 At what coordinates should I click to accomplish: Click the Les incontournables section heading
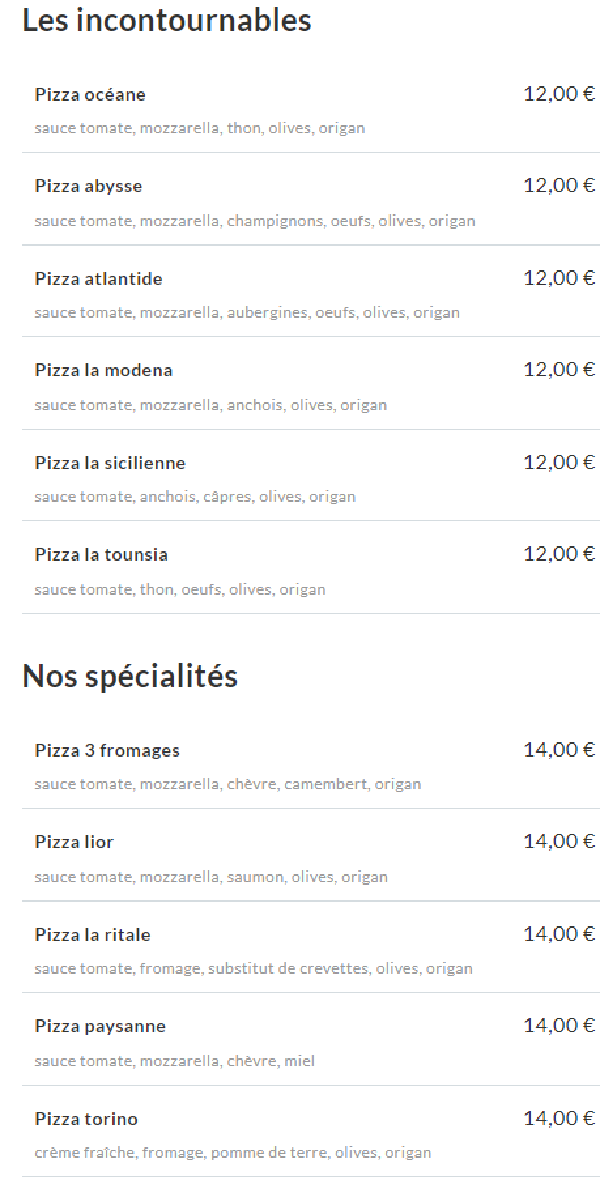coord(166,20)
